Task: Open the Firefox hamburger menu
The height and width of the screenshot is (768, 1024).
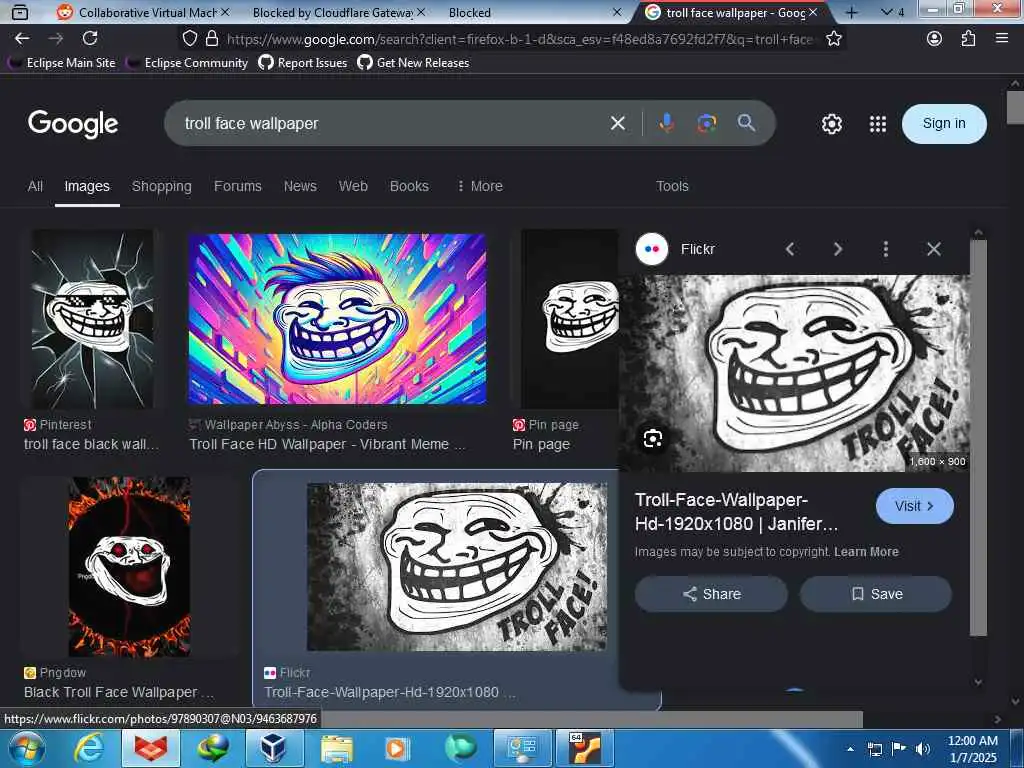Action: point(1002,39)
